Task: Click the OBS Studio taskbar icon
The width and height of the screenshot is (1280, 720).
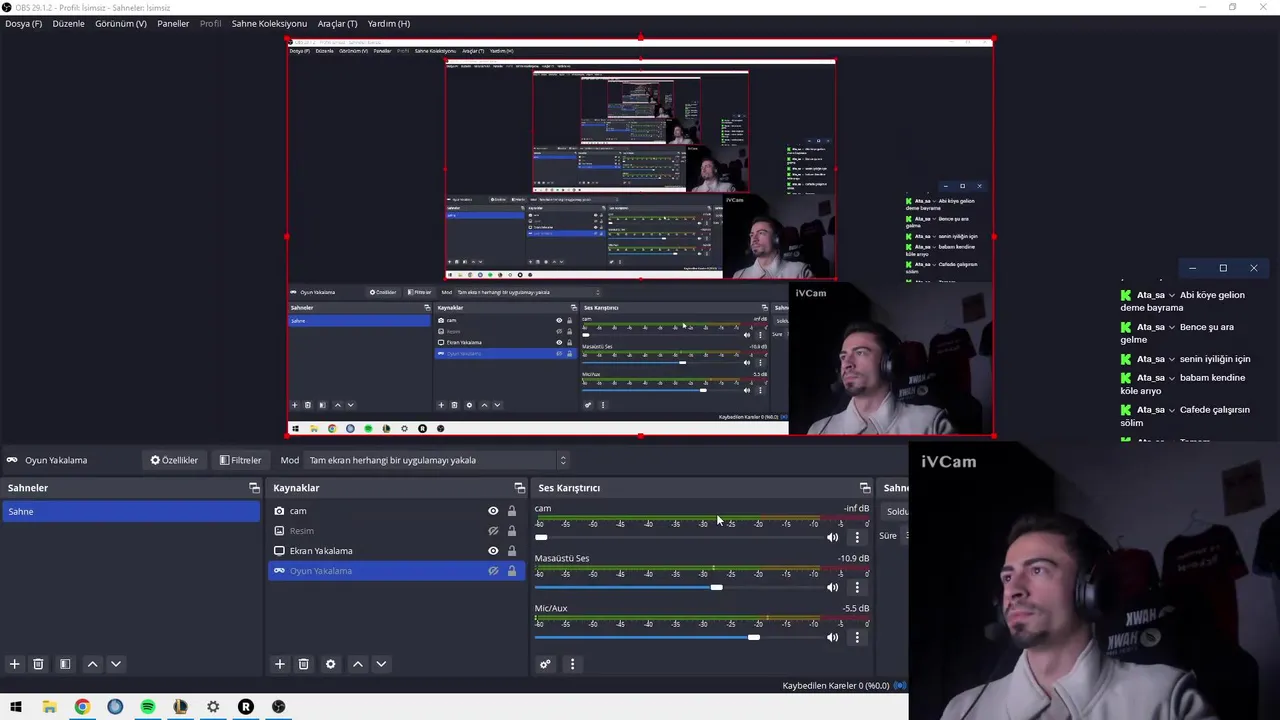Action: tap(279, 707)
